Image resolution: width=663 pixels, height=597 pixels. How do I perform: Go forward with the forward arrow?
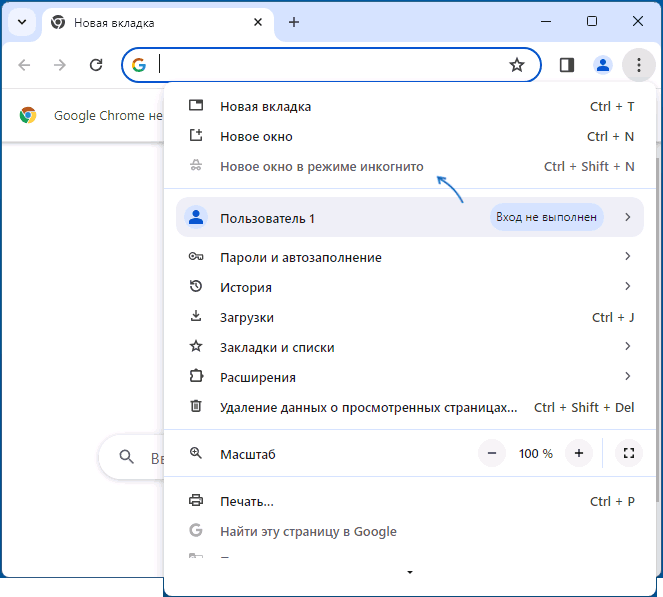coord(60,65)
